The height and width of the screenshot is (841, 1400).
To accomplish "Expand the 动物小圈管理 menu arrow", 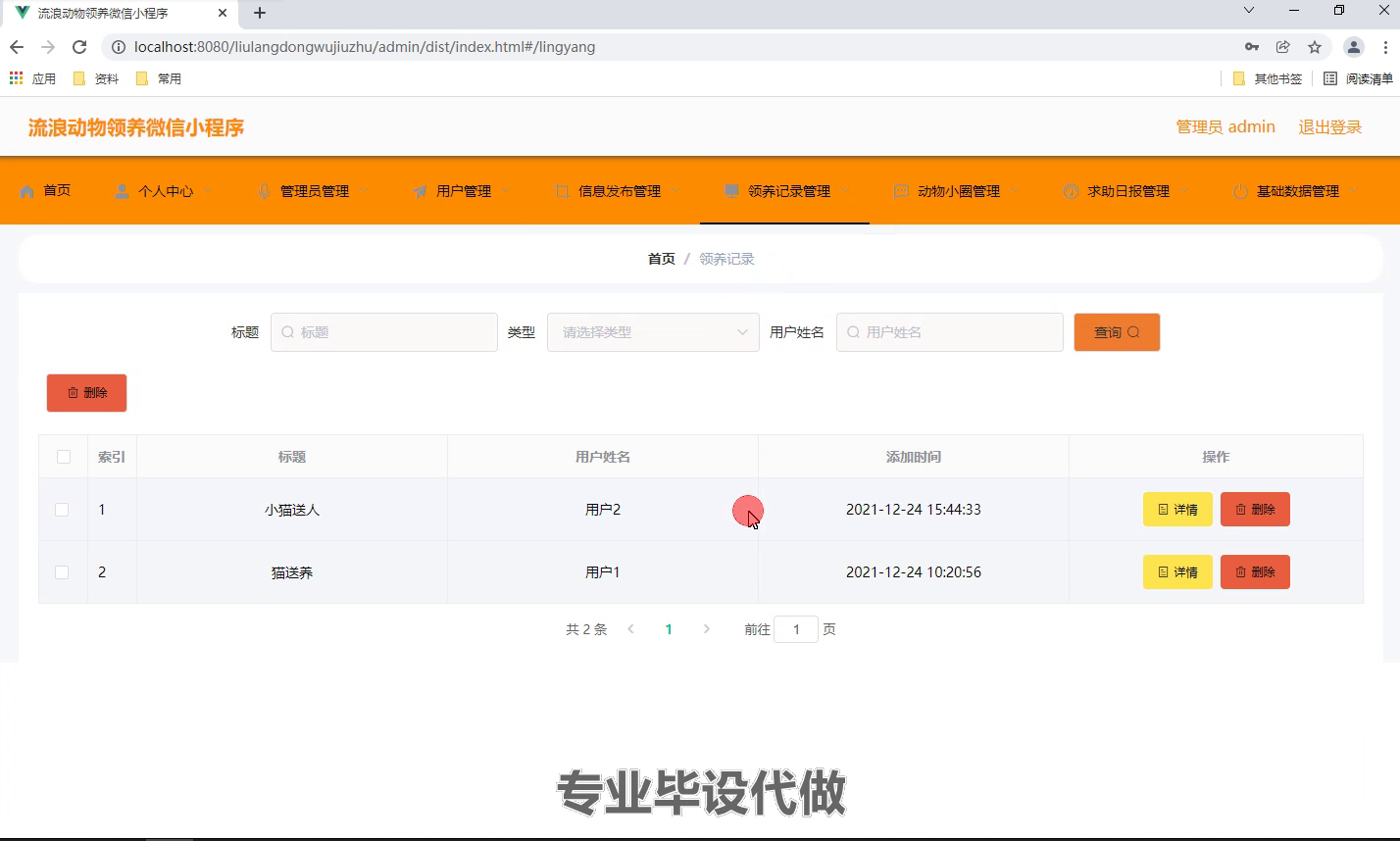I will click(1014, 191).
